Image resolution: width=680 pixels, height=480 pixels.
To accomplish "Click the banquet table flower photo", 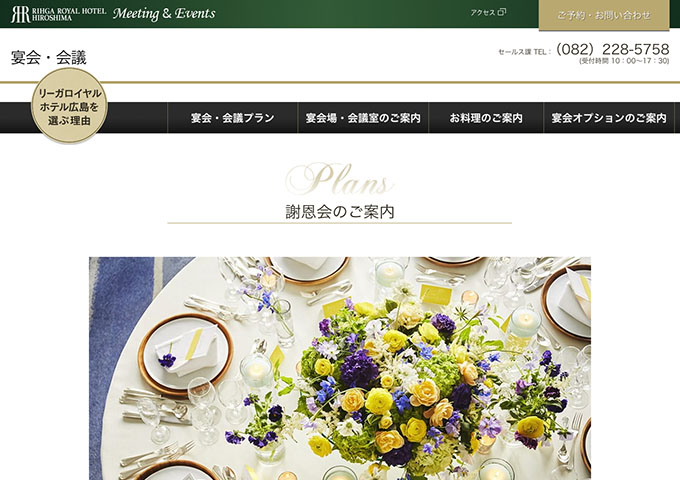I will 340,368.
